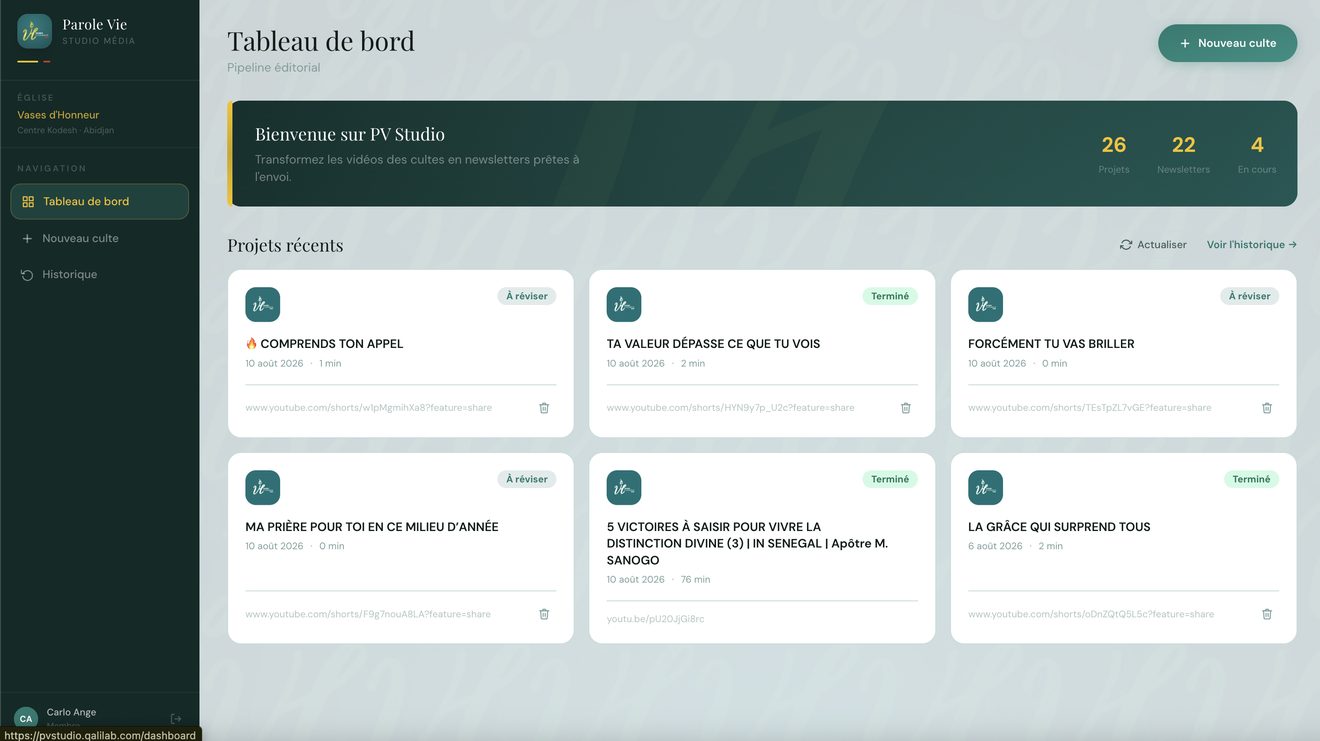Open 5 VICTOIRES À SAISIR project title
The image size is (1320, 741).
point(748,543)
